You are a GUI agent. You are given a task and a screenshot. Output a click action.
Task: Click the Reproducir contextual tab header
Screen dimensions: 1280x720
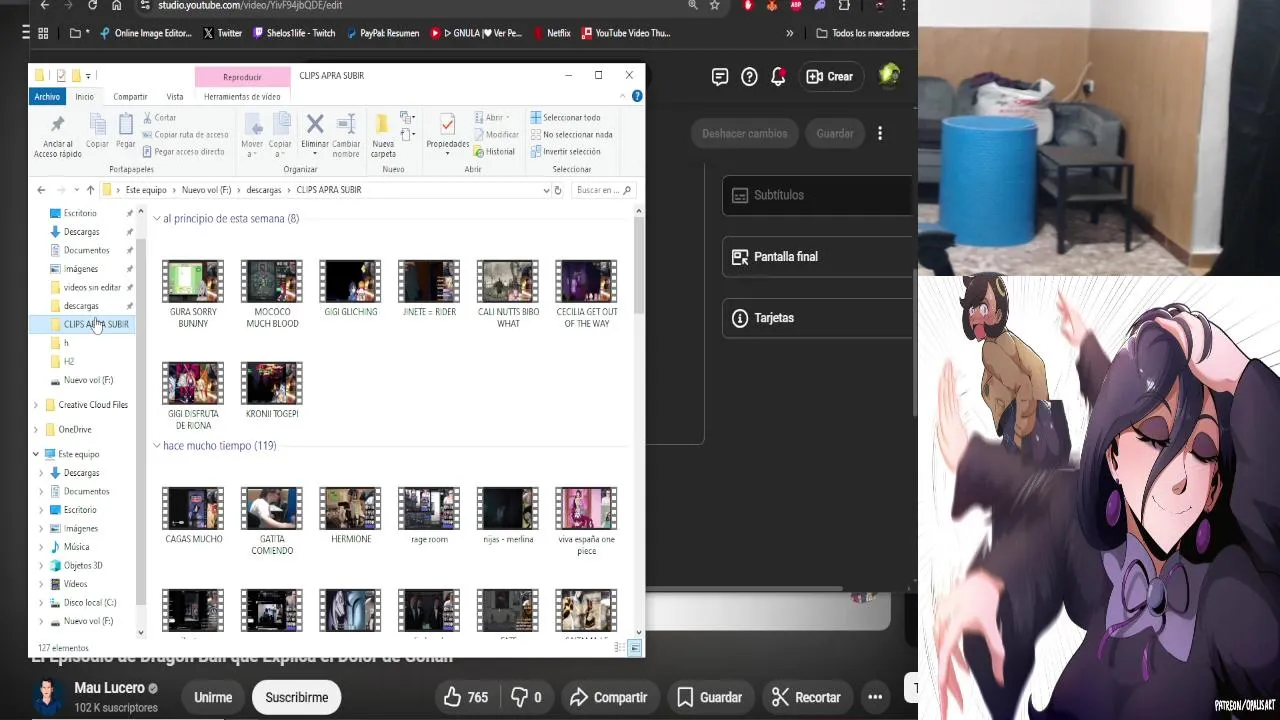tap(242, 76)
